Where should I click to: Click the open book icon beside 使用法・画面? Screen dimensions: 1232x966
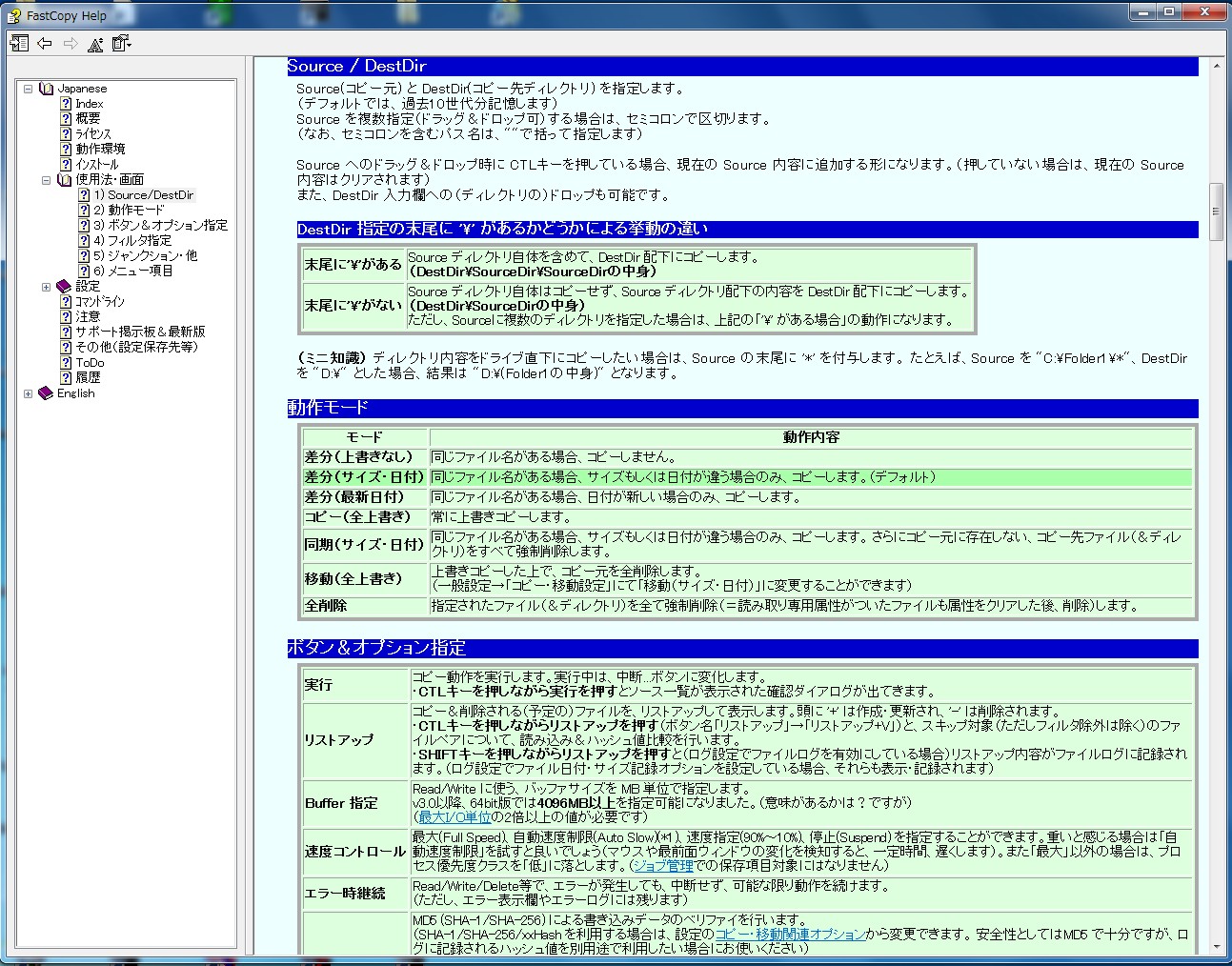[64, 179]
